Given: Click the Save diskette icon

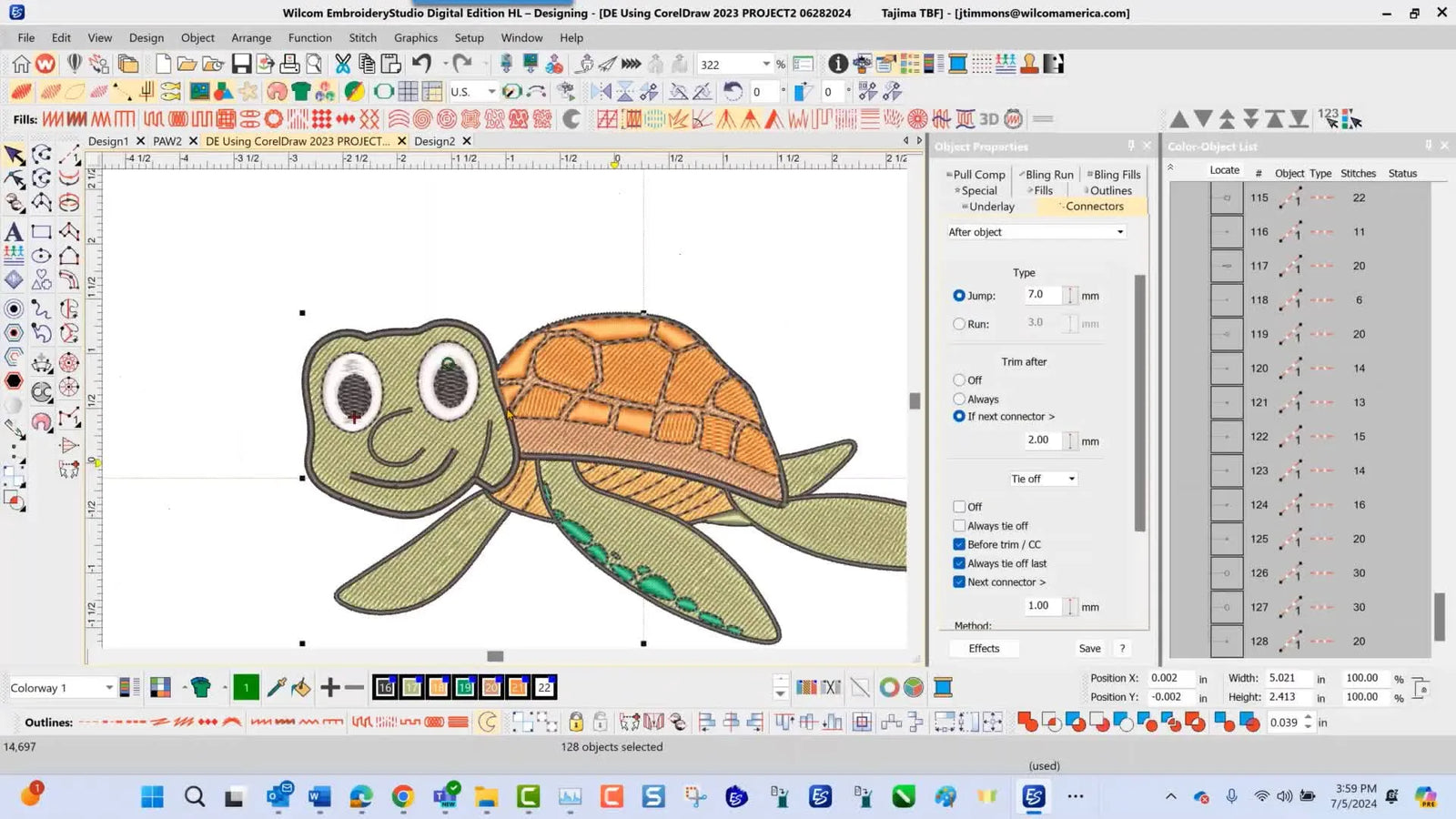Looking at the screenshot, I should [x=241, y=64].
